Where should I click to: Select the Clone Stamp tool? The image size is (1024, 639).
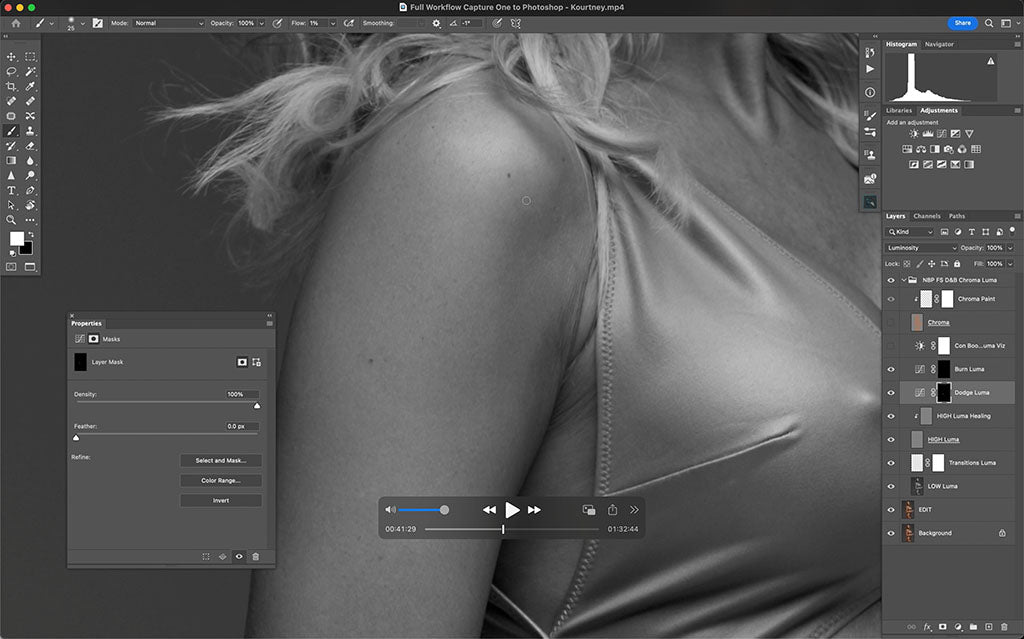(x=30, y=131)
